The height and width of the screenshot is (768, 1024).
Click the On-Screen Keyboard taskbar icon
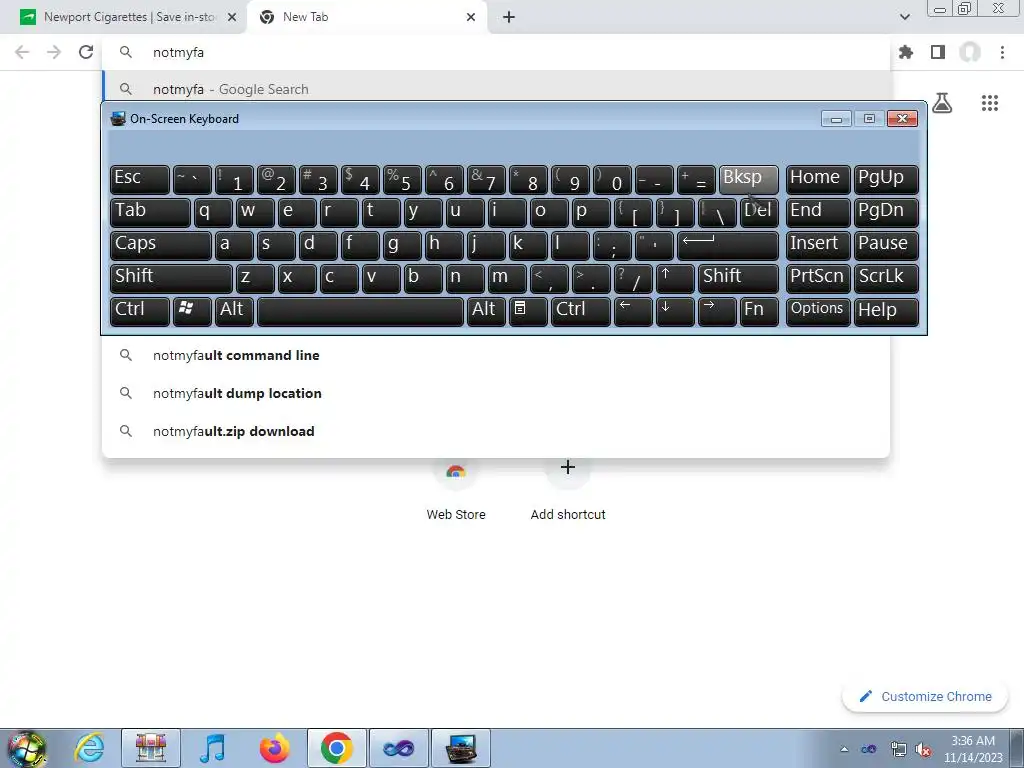coord(461,748)
